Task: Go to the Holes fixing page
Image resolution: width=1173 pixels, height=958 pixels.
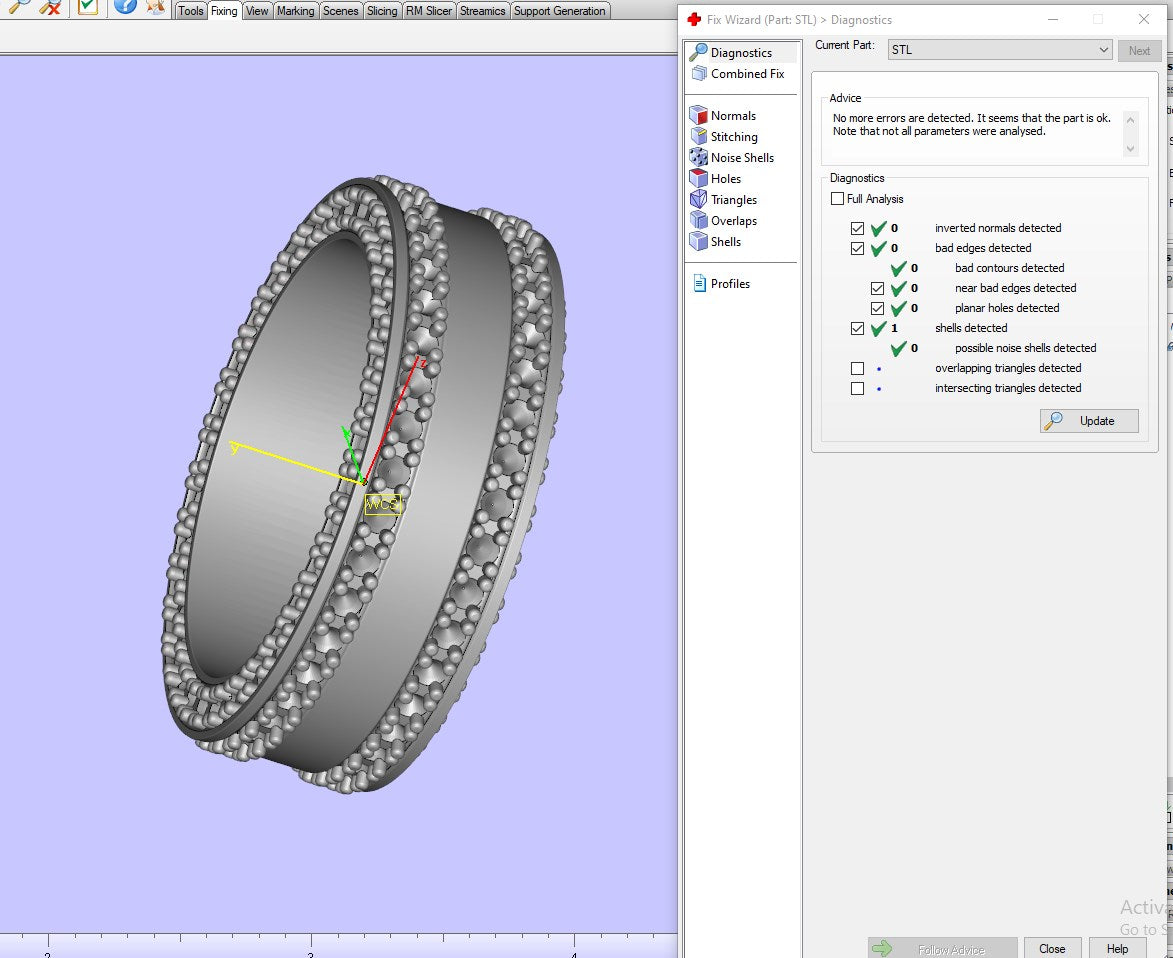Action: point(725,179)
